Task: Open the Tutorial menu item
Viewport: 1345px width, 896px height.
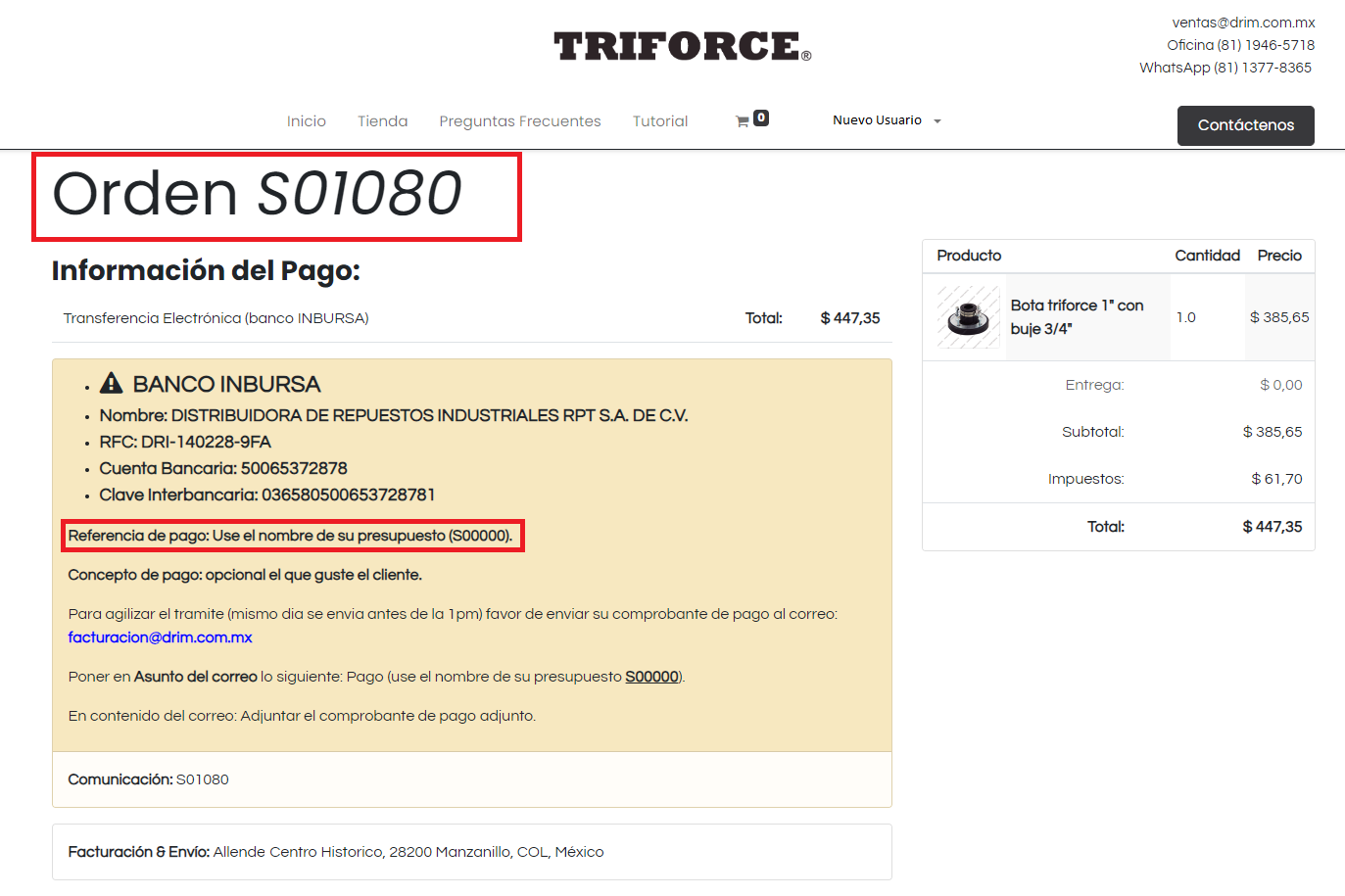Action: 660,121
